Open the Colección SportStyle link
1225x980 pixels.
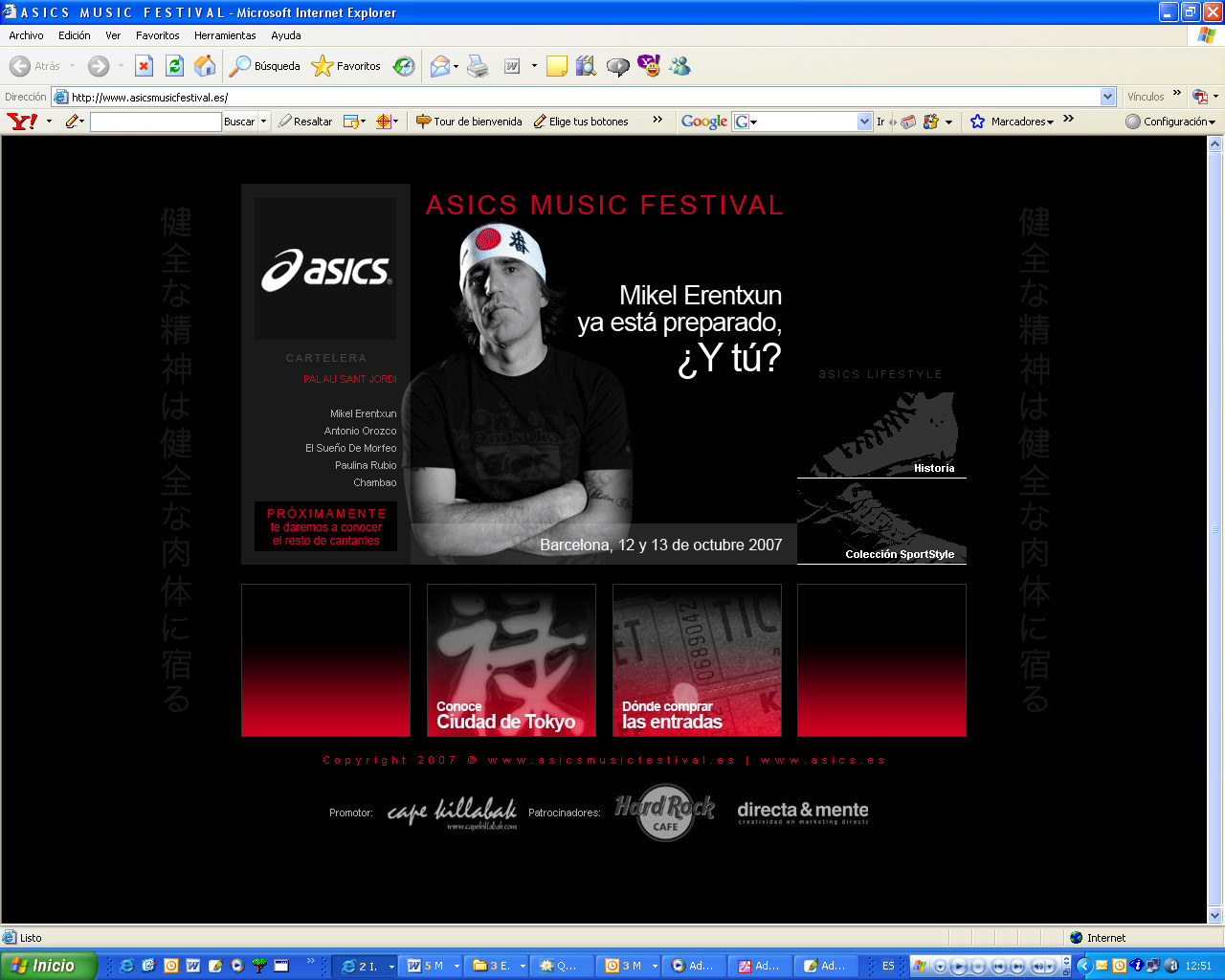click(x=899, y=554)
